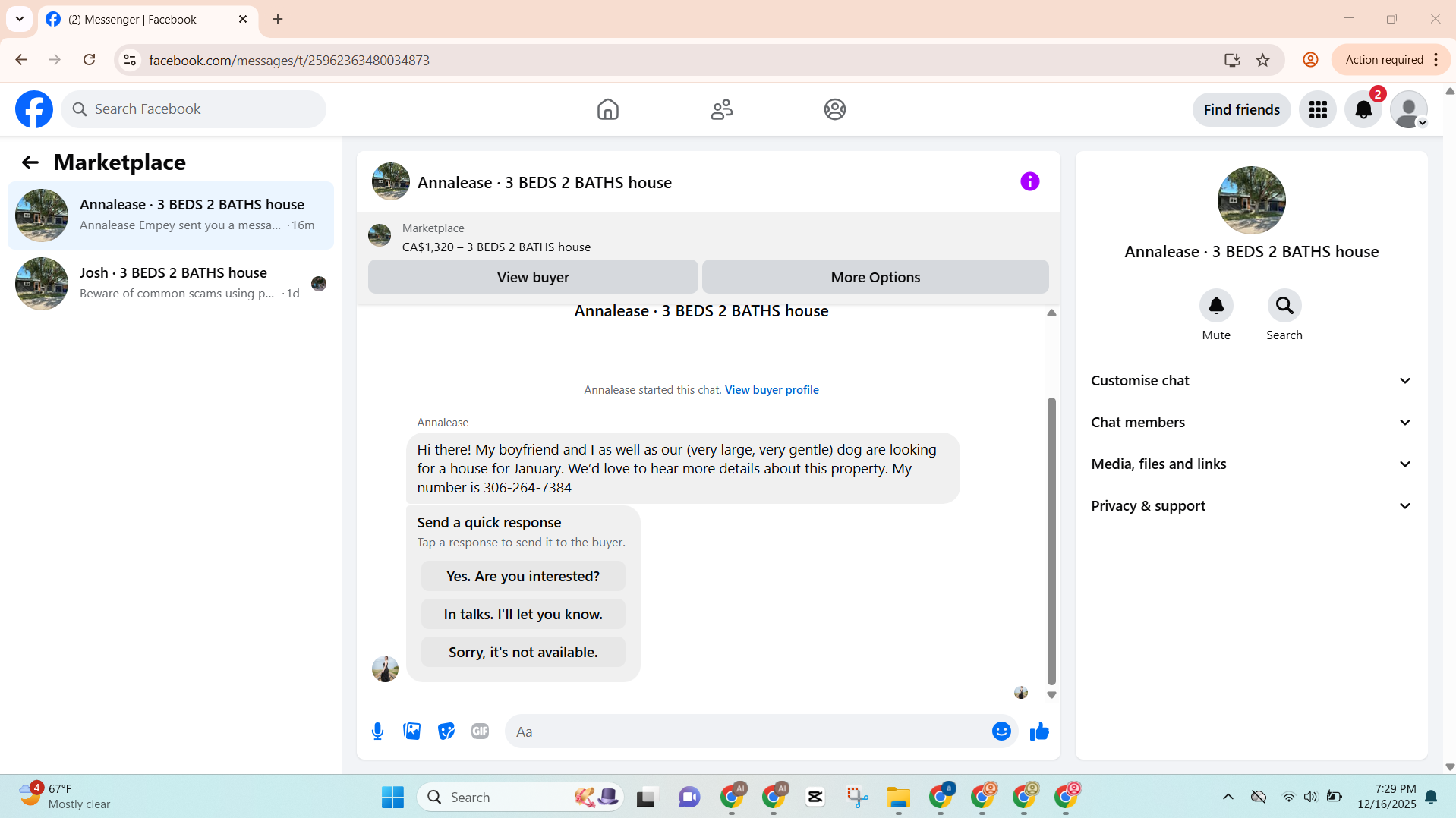
Task: Search in conversation using magnifier icon
Action: [1284, 306]
